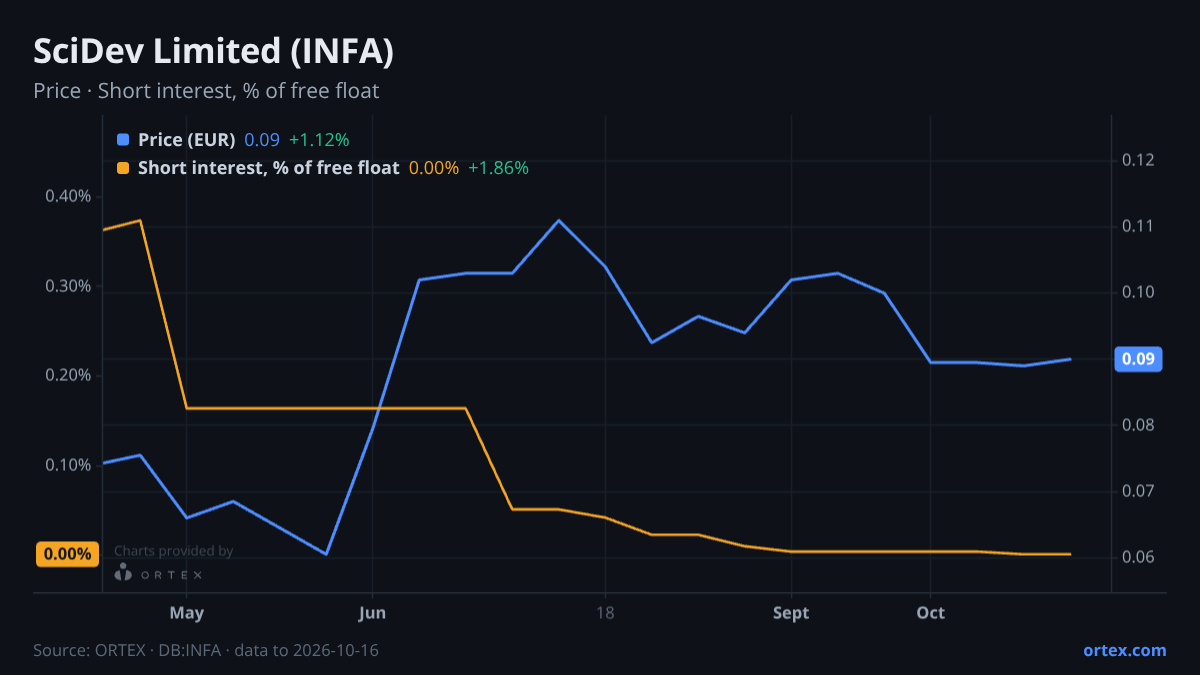Image resolution: width=1200 pixels, height=675 pixels.
Task: Click the ORTEX logo icon
Action: 122,573
